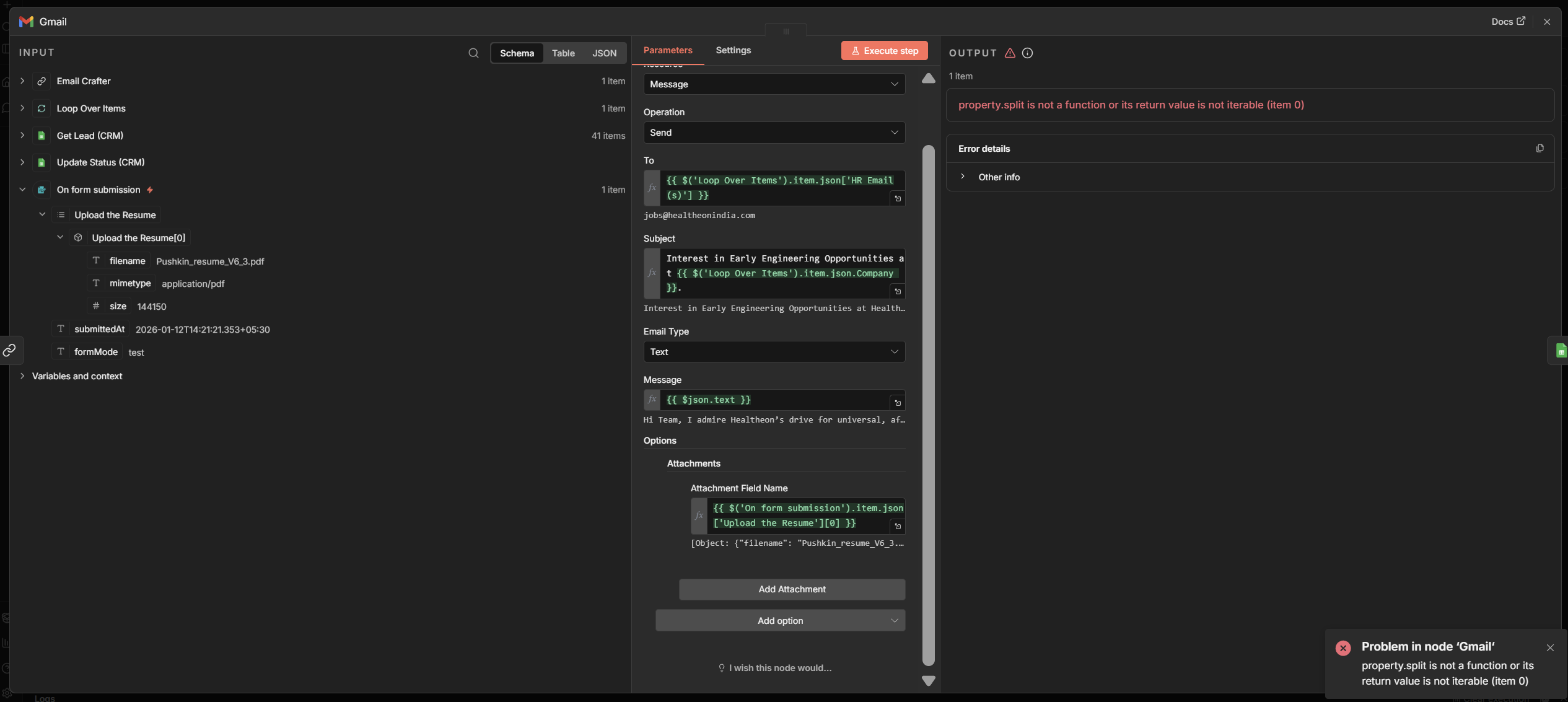
Task: Open the Email Type dropdown
Action: click(774, 352)
